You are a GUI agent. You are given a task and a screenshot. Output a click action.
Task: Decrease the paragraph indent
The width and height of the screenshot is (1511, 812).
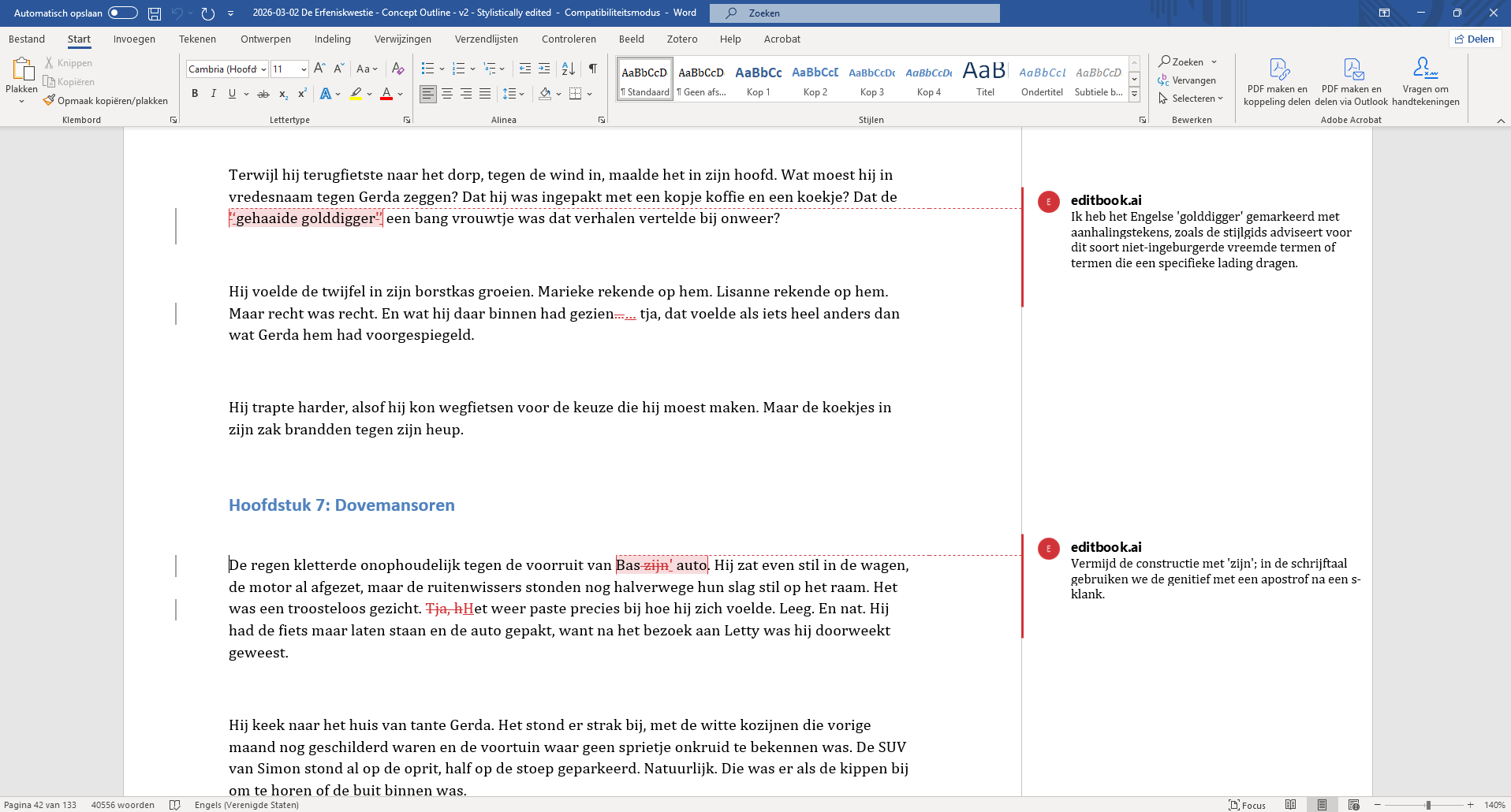(525, 69)
